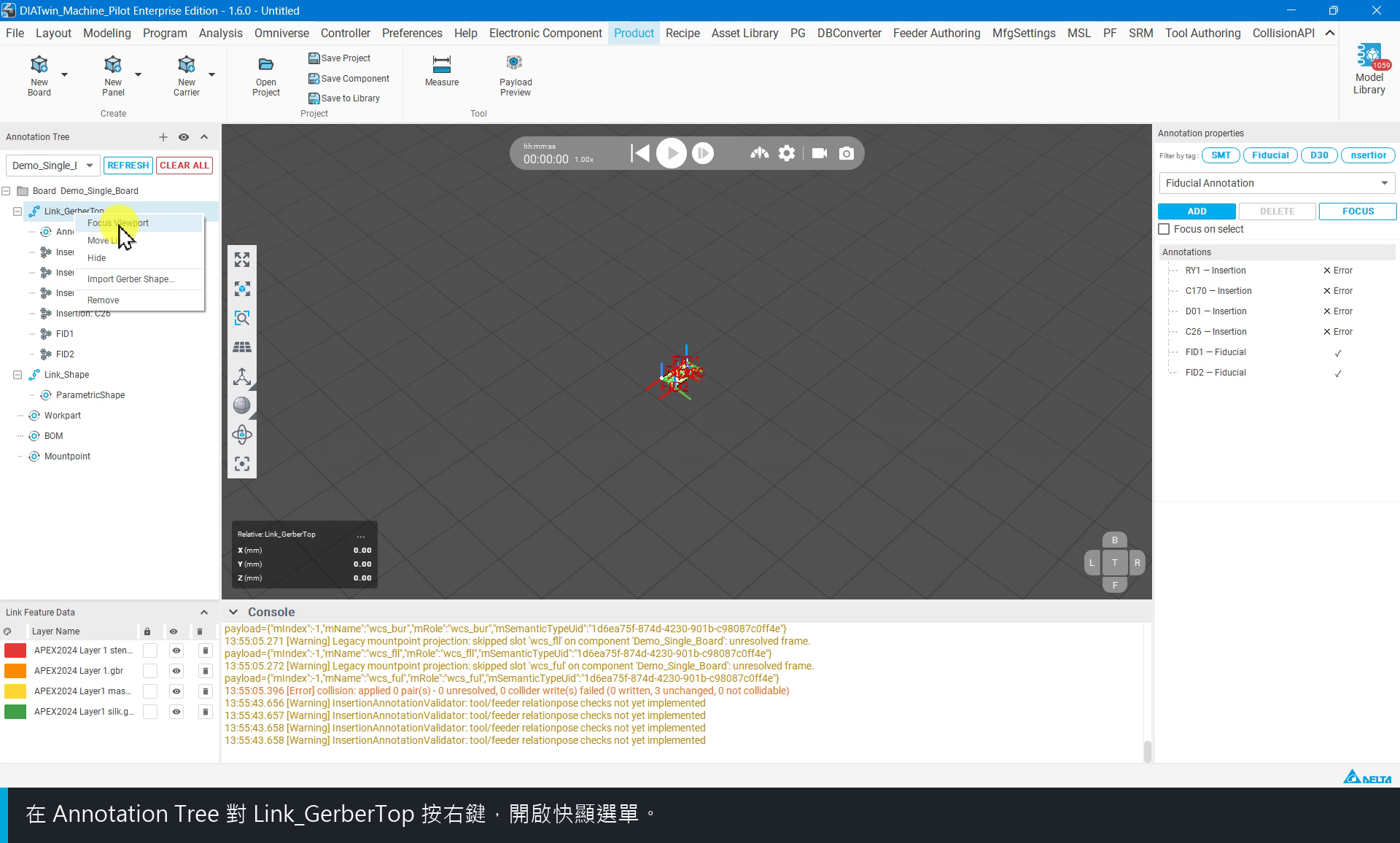
Task: Take a viewport screenshot with camera icon
Action: coord(847,153)
